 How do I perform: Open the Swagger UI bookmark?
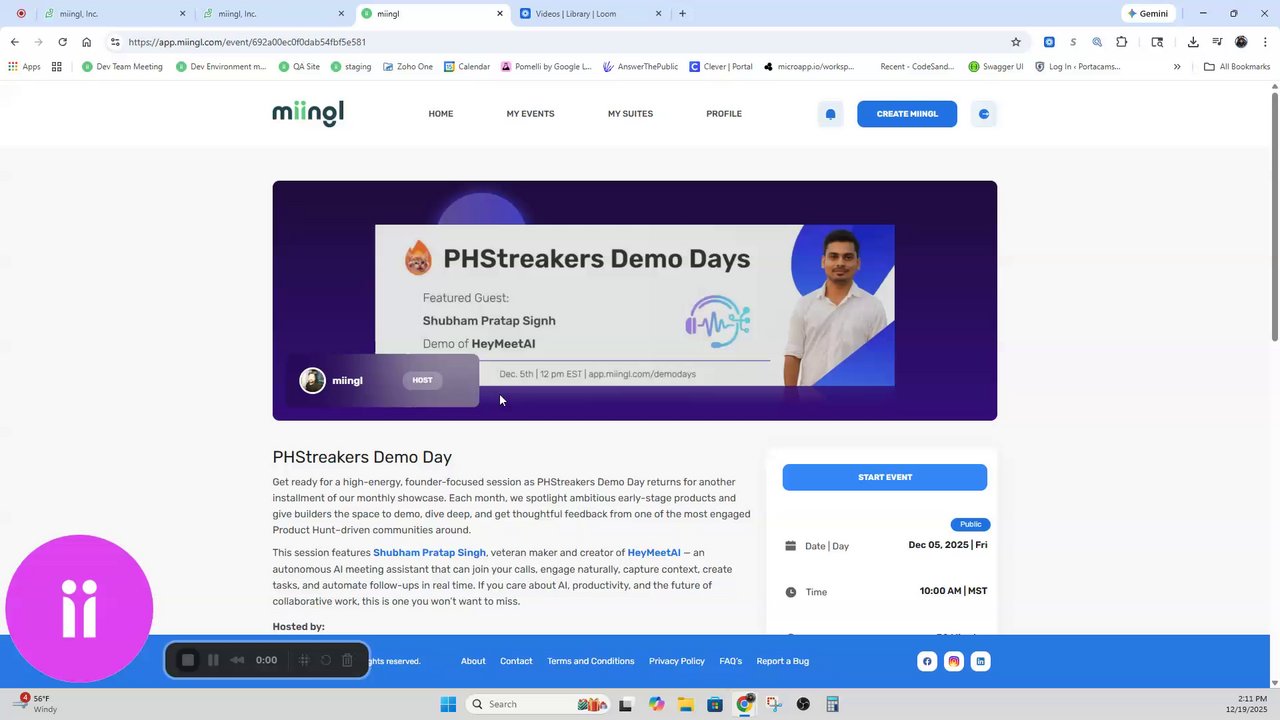[996, 67]
